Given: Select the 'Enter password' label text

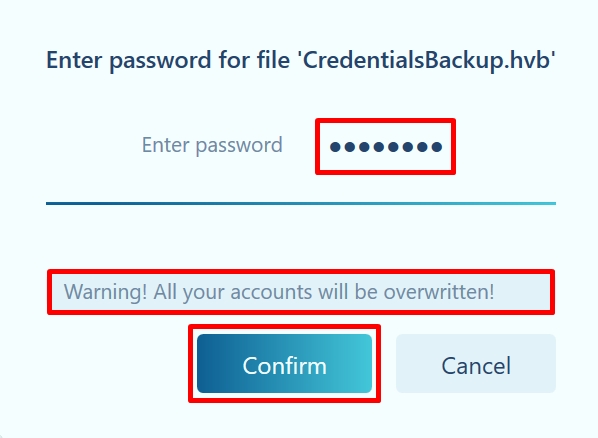Looking at the screenshot, I should click(212, 146).
